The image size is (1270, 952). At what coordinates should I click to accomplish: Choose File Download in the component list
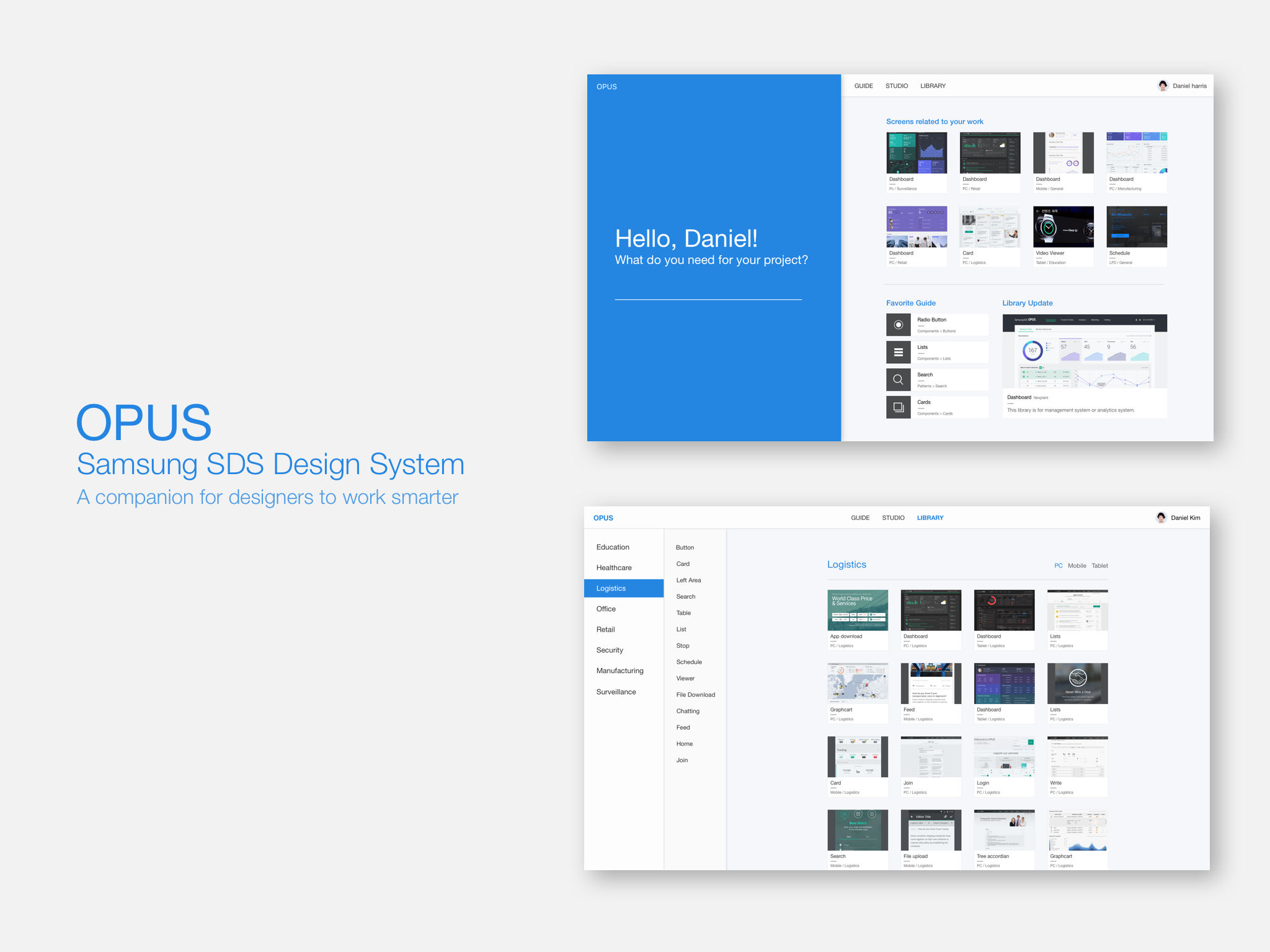coord(695,695)
